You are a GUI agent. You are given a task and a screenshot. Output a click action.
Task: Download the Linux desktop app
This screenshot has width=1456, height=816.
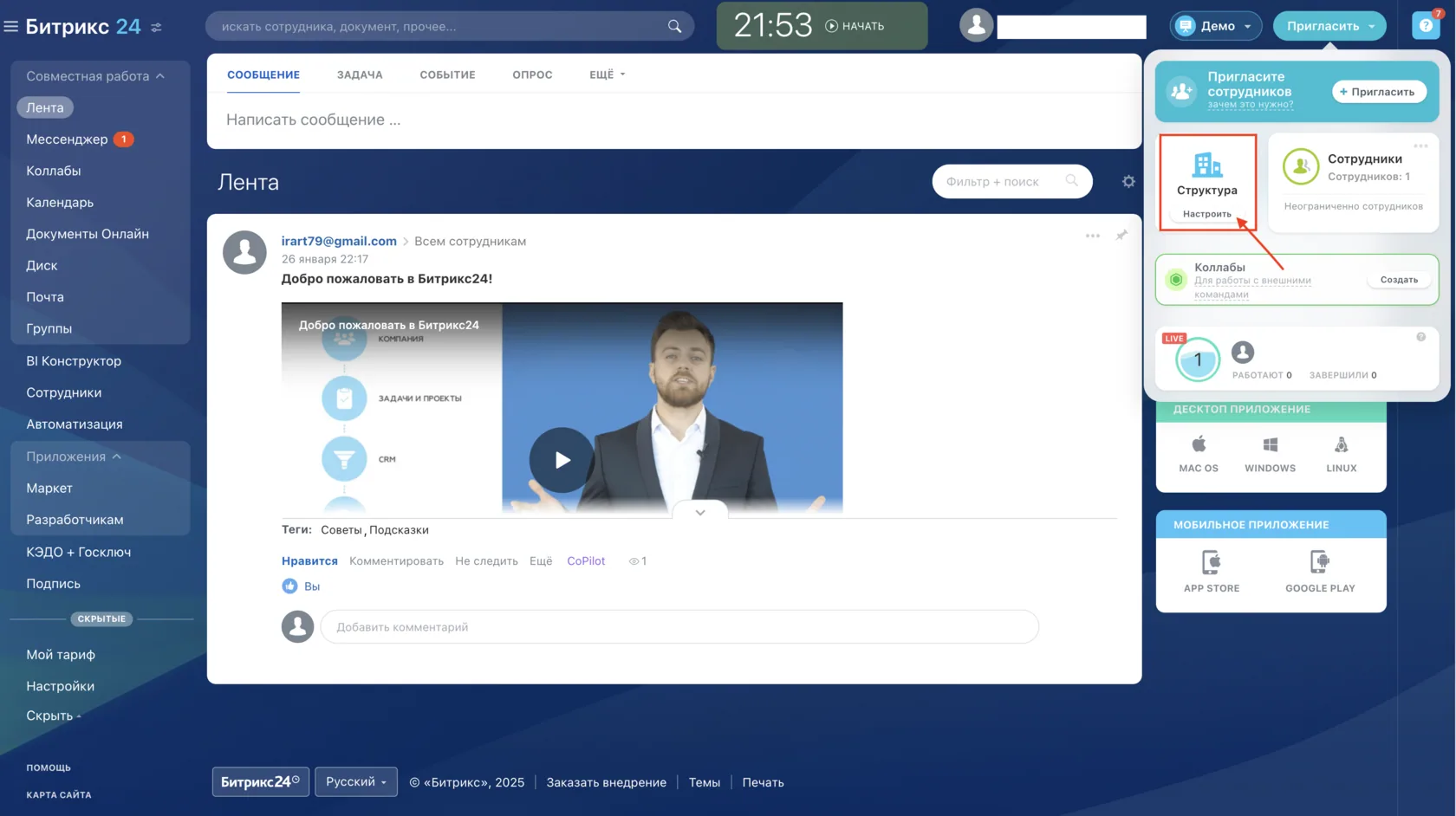[1342, 454]
